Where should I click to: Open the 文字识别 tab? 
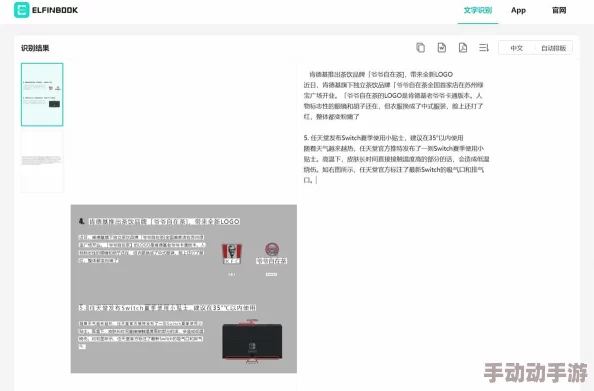478,10
